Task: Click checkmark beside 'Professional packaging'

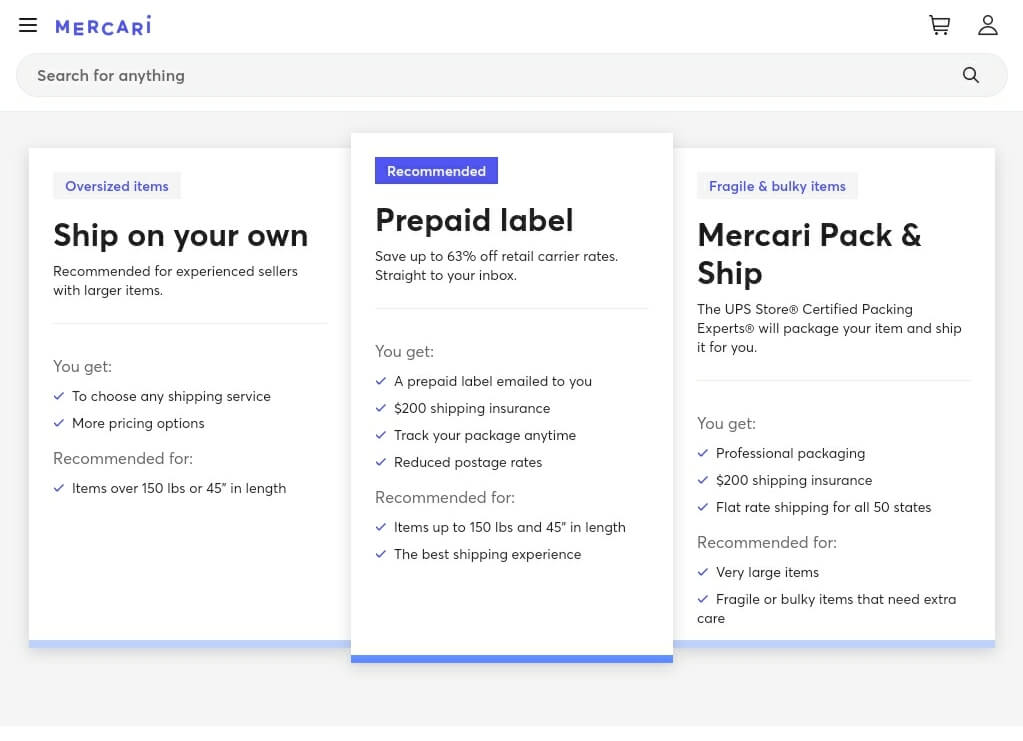Action: 703,453
